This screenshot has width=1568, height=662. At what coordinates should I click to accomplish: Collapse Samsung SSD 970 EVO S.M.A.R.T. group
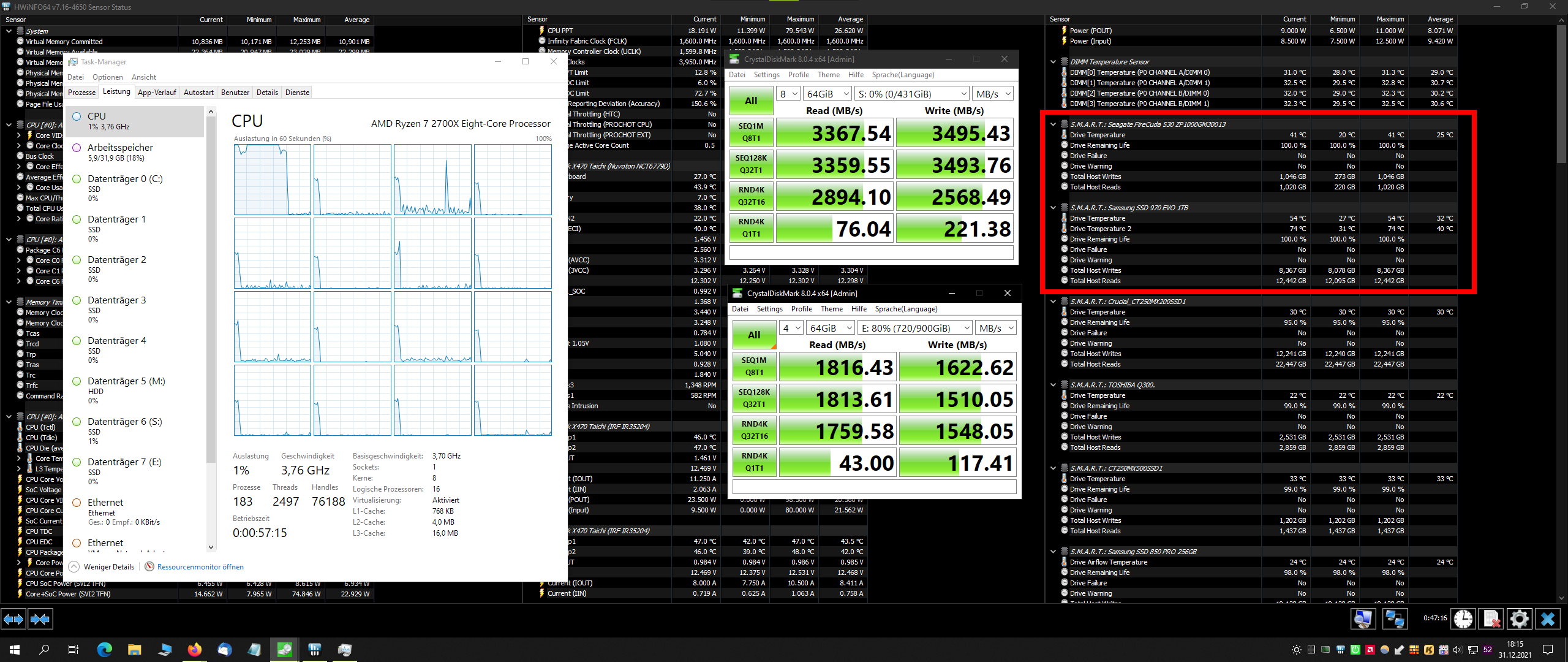tap(1053, 208)
